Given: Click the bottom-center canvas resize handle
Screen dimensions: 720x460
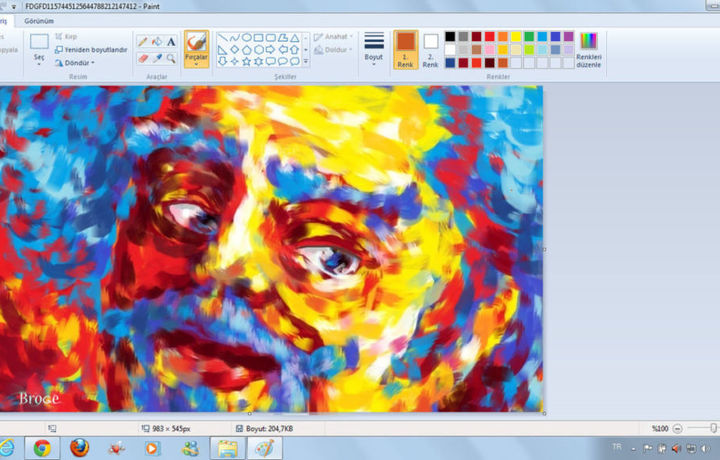Looking at the screenshot, I should 249,413.
